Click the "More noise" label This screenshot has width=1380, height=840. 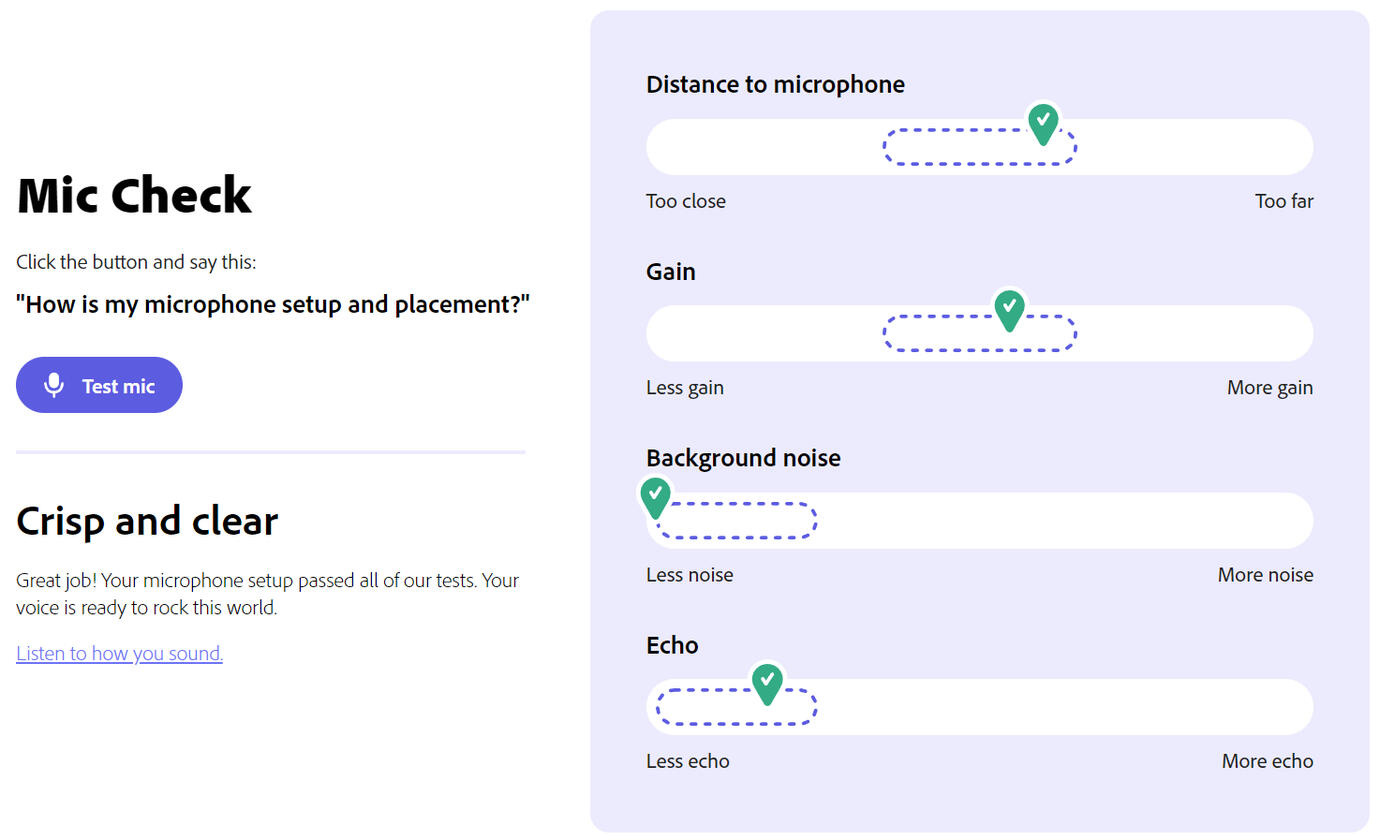pyautogui.click(x=1265, y=575)
